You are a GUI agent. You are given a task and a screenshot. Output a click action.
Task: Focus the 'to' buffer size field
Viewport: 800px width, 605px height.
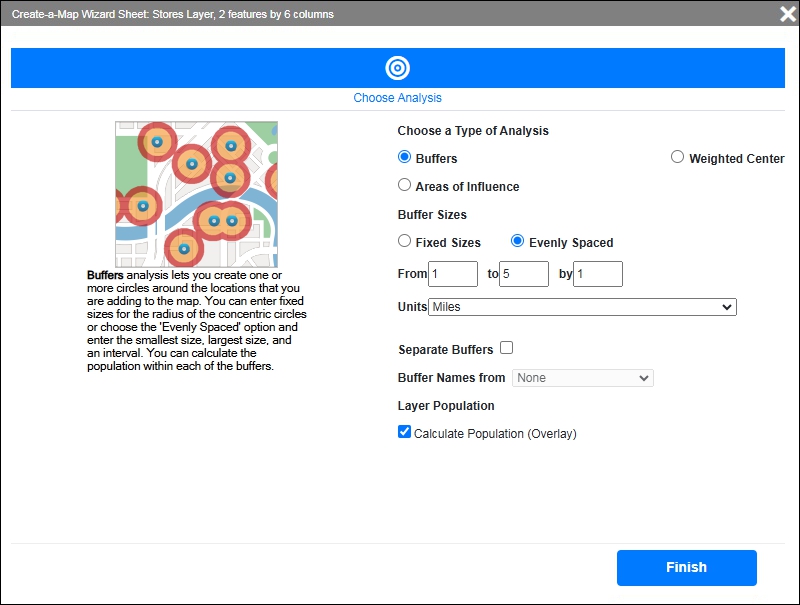pyautogui.click(x=524, y=274)
